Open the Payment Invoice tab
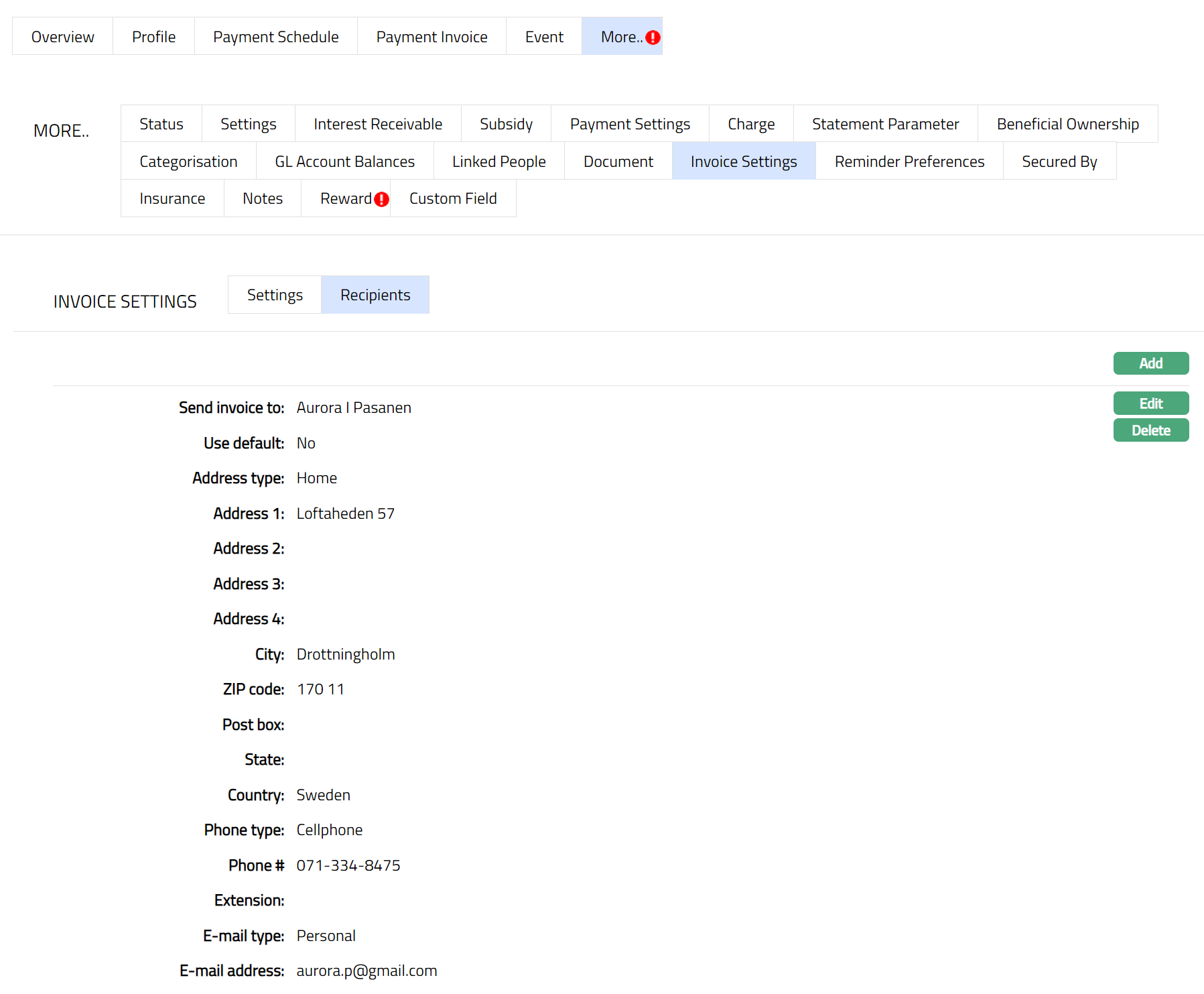1204x994 pixels. [431, 37]
